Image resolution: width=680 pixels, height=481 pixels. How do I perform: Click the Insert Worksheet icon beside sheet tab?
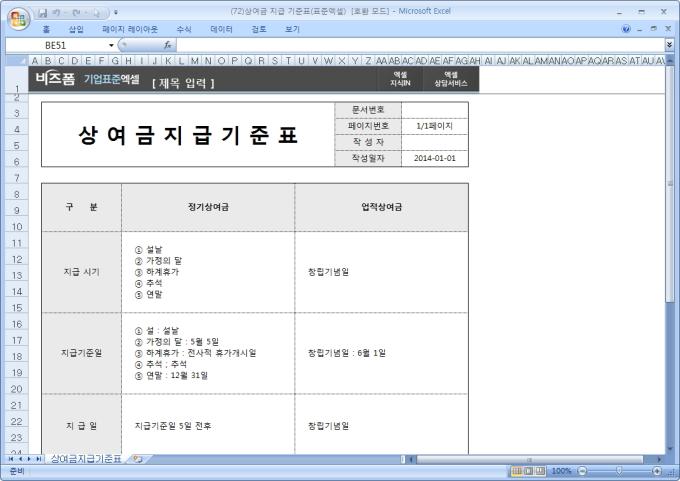pyautogui.click(x=137, y=459)
